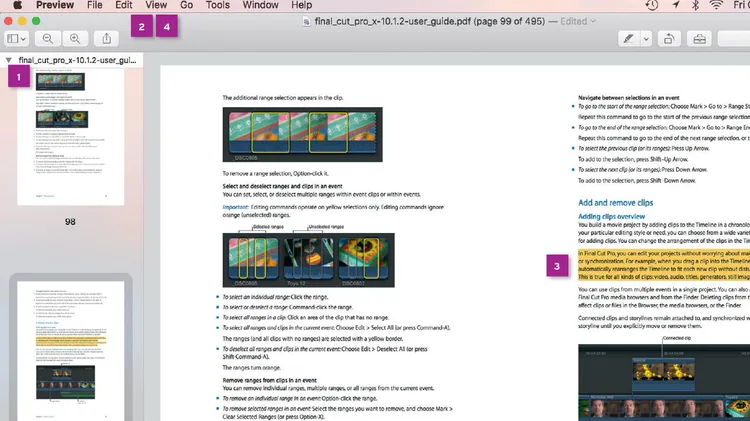Select the page 98 thumbnail
This screenshot has height=421, width=750.
71,137
